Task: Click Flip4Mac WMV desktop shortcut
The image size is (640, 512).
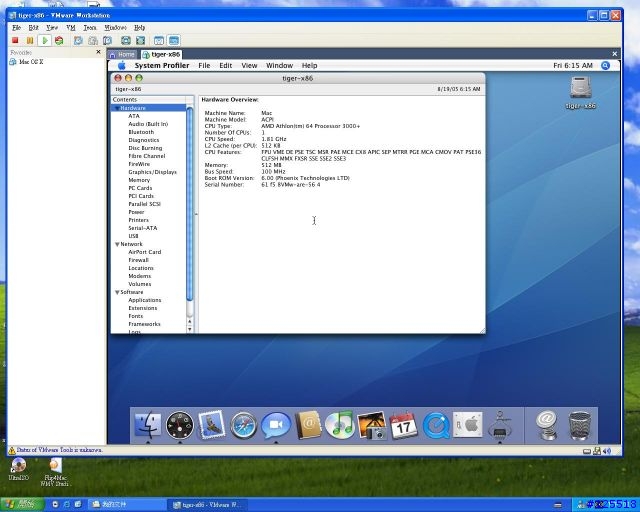Action: [x=55, y=472]
